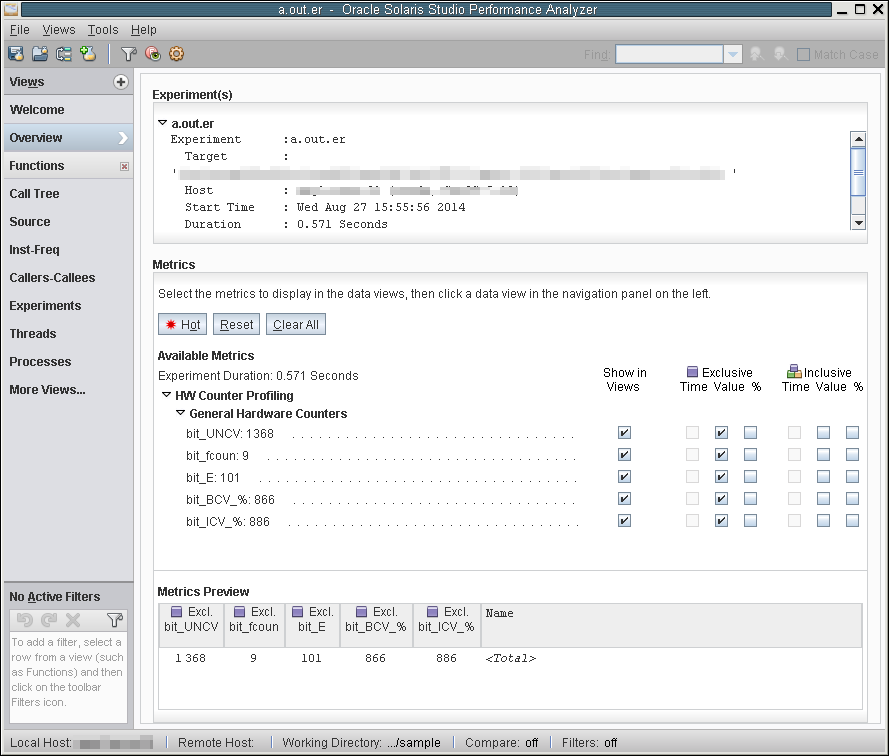Image resolution: width=889 pixels, height=756 pixels.
Task: Open the Help menu
Action: tap(143, 29)
